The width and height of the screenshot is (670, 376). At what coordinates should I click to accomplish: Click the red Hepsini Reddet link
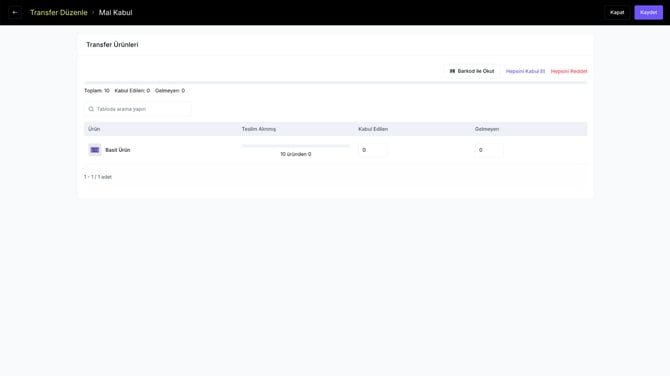coord(569,71)
